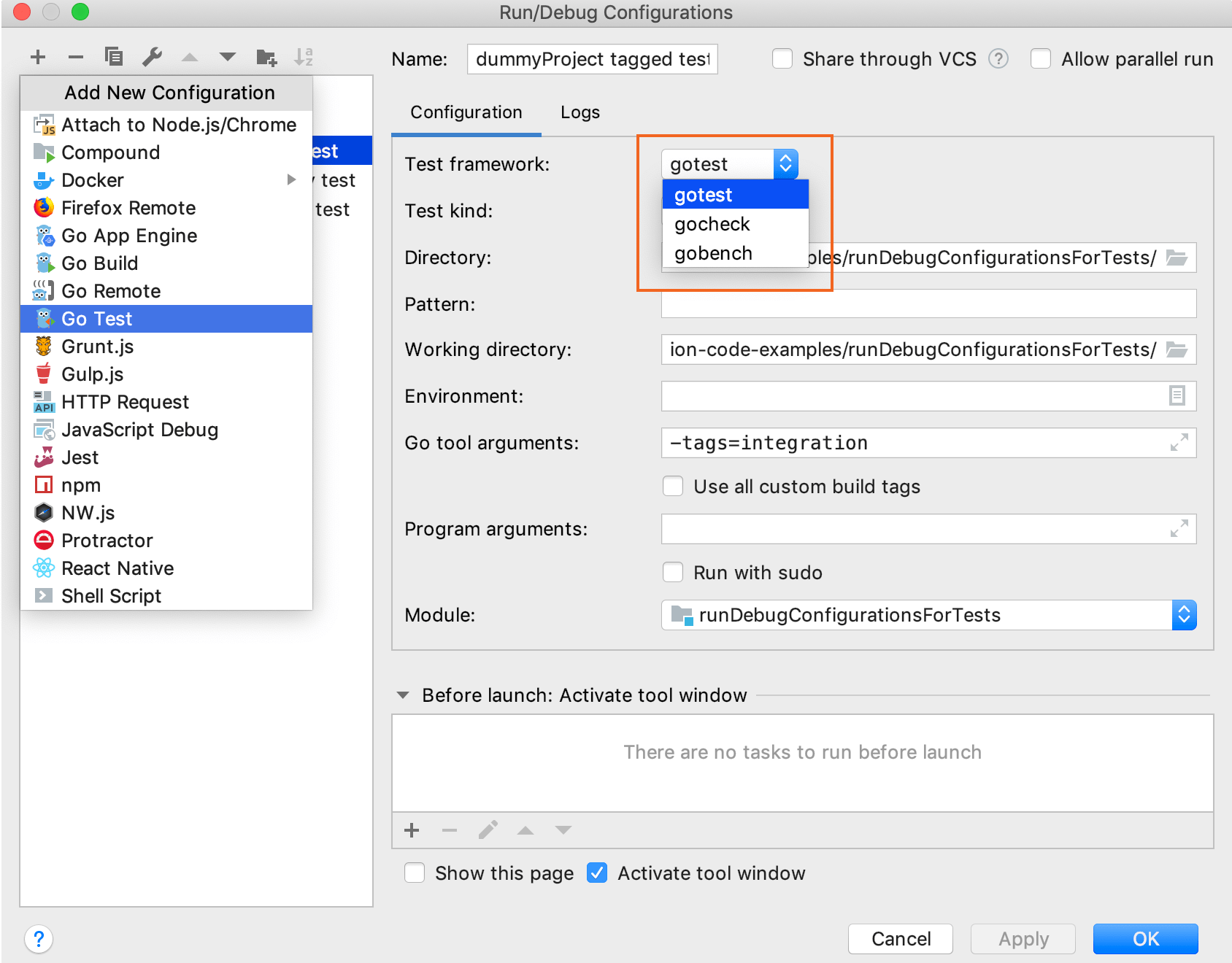Click the sort configurations alphabetically icon
This screenshot has width=1232, height=963.
(x=304, y=56)
